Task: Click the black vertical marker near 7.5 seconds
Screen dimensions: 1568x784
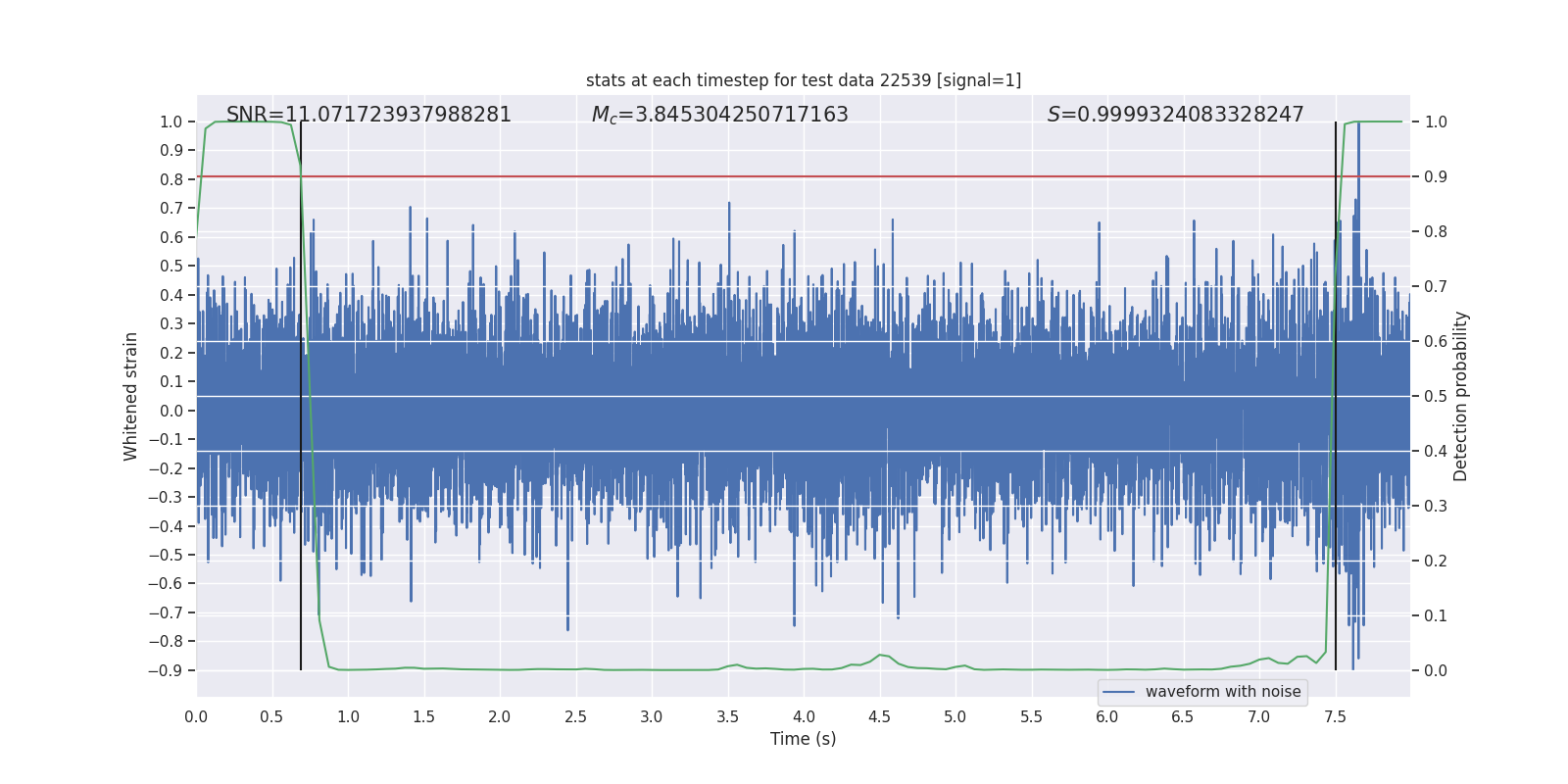Action: [x=1336, y=396]
